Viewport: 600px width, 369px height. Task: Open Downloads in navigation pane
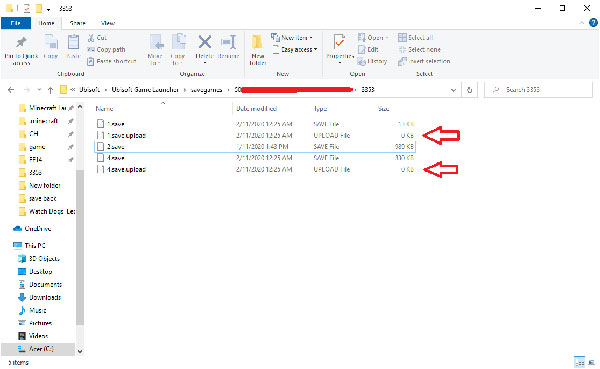[x=39, y=297]
